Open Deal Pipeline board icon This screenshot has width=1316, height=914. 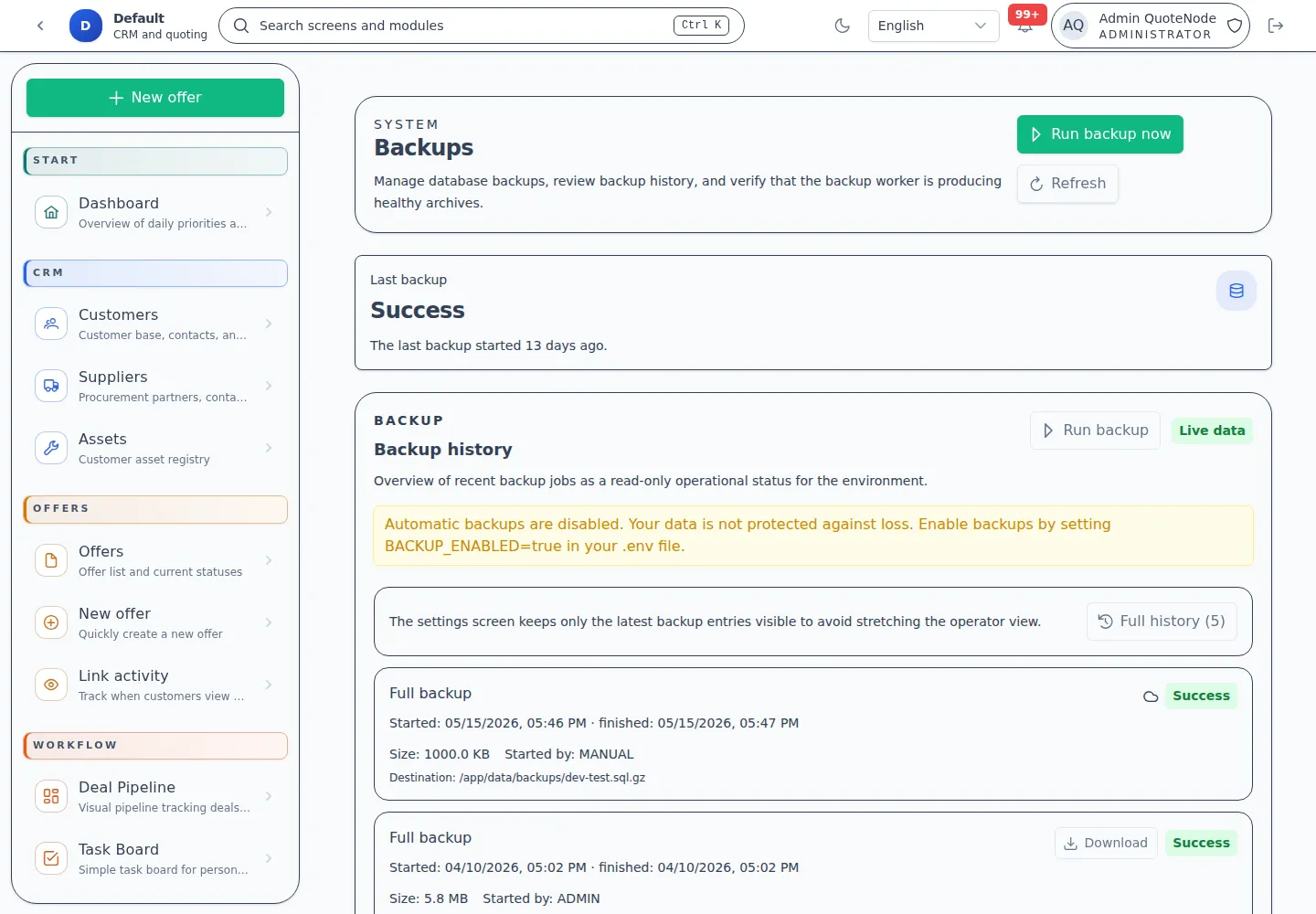51,796
